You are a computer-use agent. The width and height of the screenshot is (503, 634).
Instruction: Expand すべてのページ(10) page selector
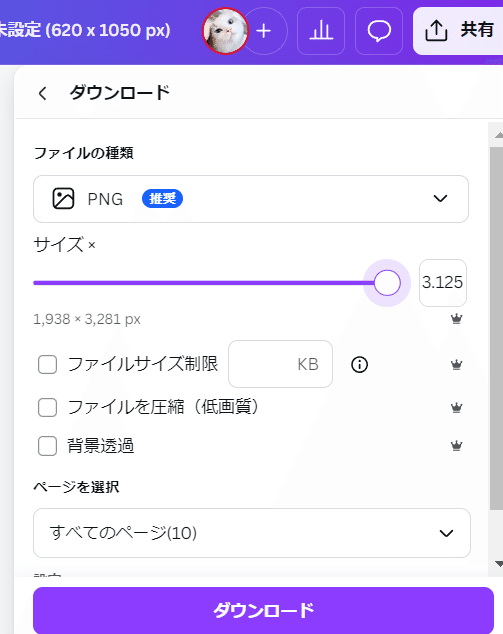[252, 533]
